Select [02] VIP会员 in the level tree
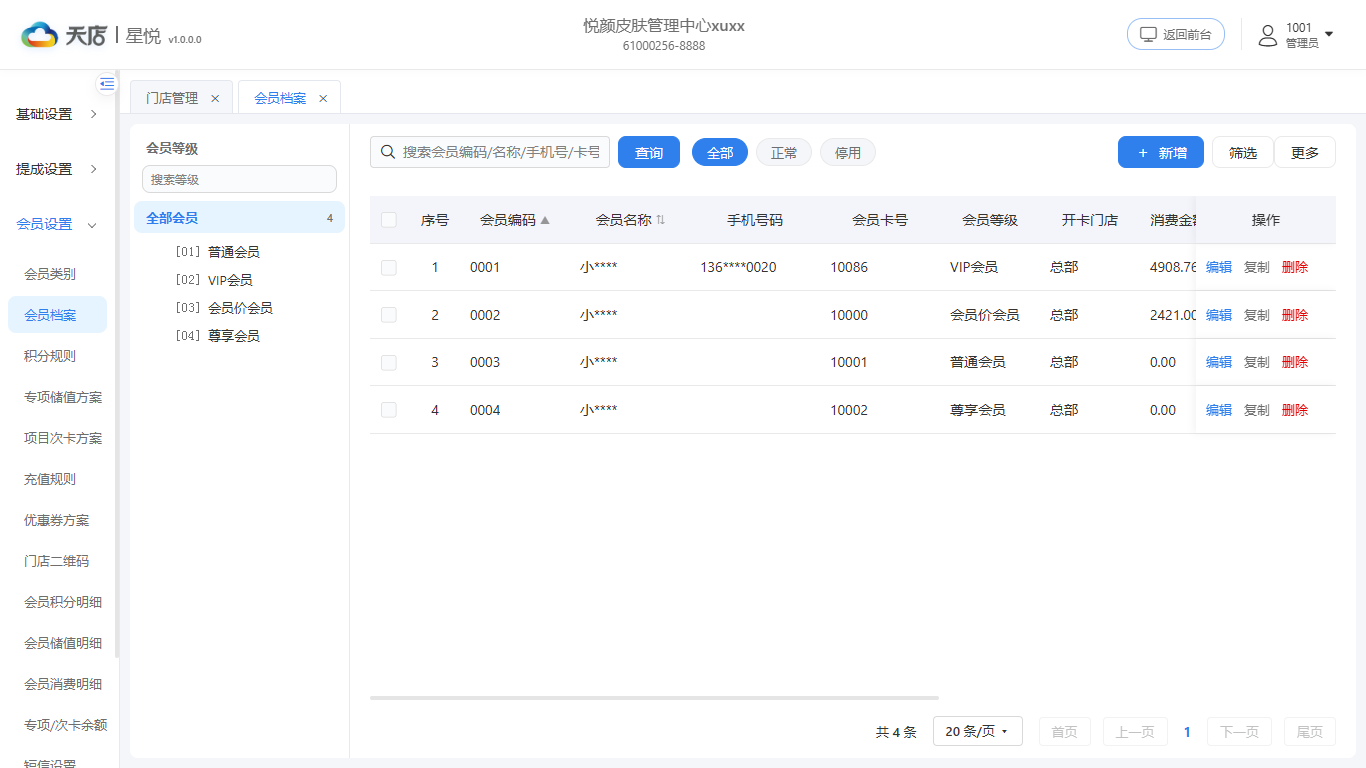 point(214,280)
